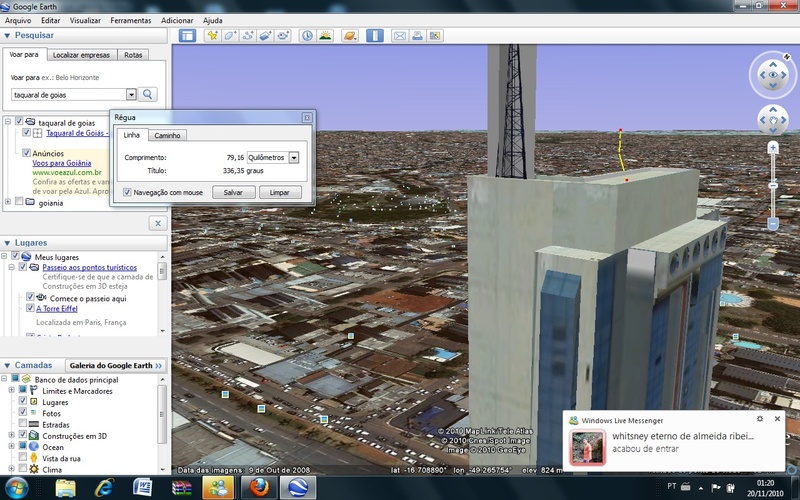The height and width of the screenshot is (500, 800).
Task: Hide the sidebar using toolbar icon
Action: [187, 36]
